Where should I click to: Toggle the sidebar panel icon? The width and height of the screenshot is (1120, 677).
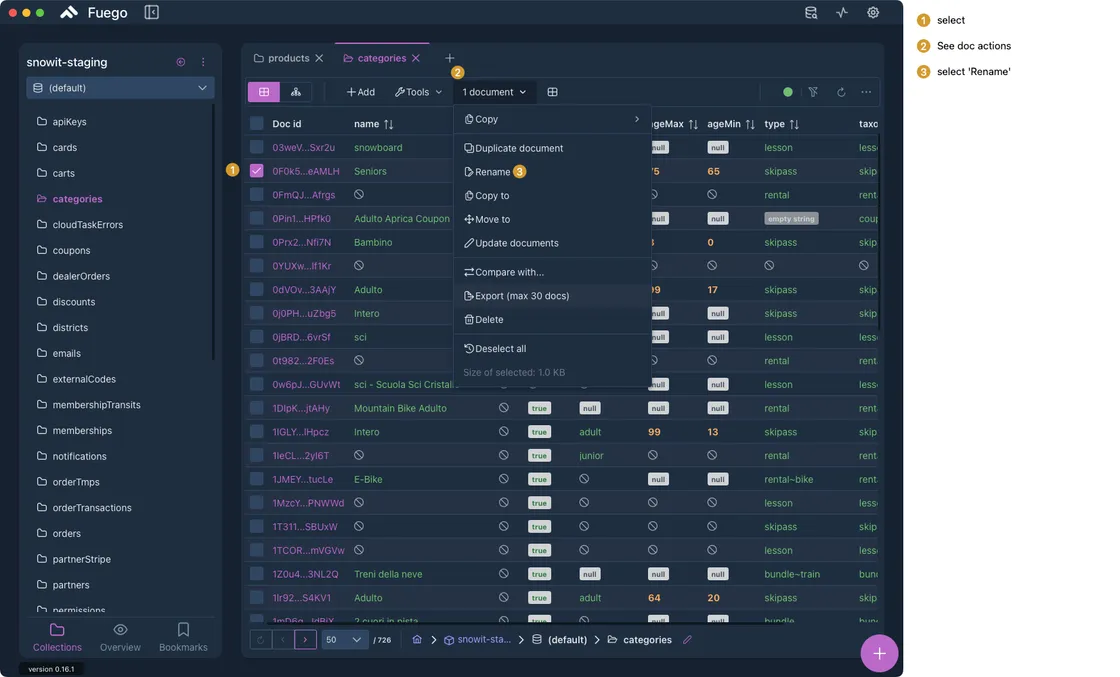coord(151,12)
